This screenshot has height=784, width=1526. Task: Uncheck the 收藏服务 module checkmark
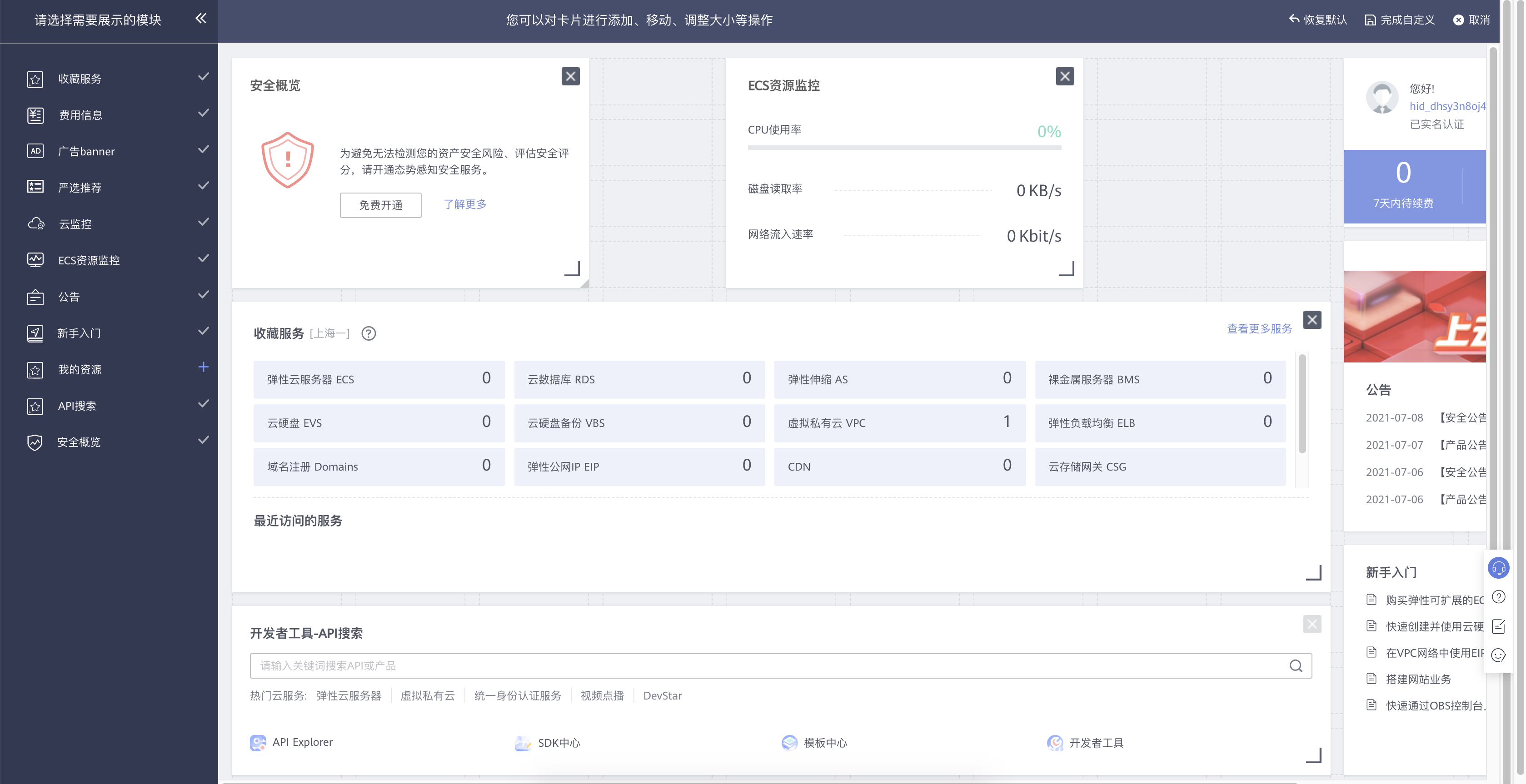coord(203,77)
